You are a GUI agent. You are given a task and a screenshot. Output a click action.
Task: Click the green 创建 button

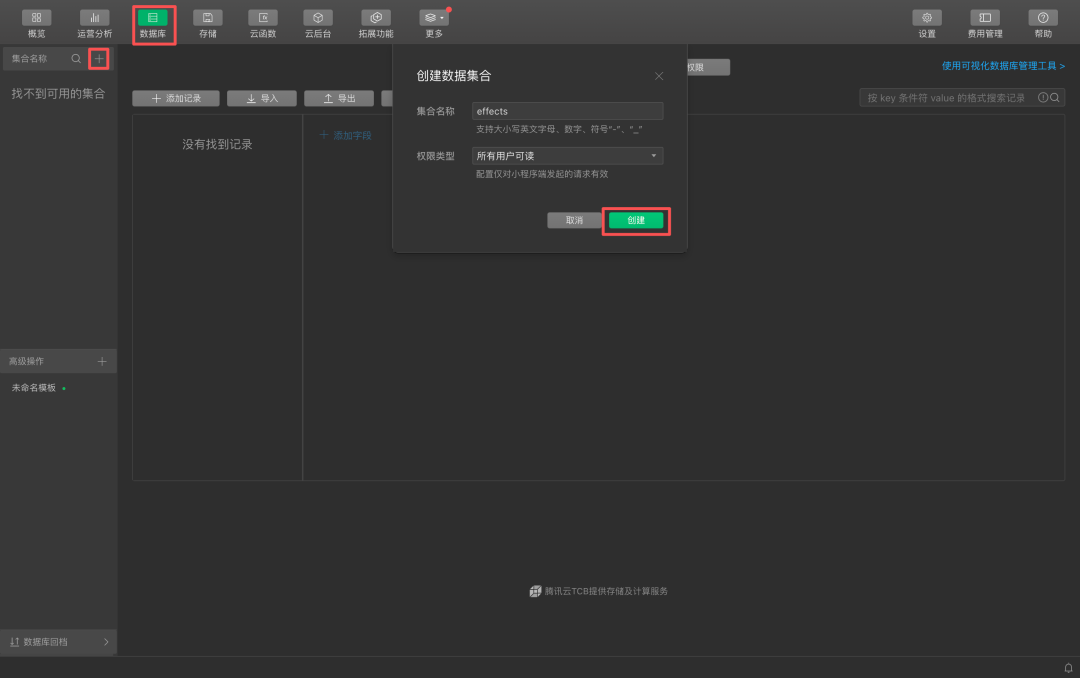[636, 220]
